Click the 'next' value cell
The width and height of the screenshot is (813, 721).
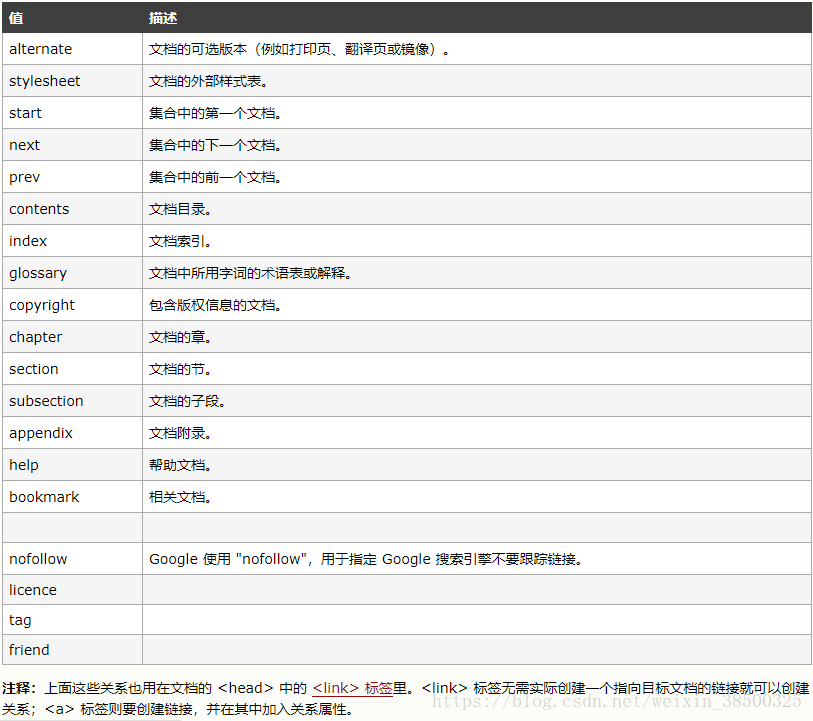click(x=73, y=145)
